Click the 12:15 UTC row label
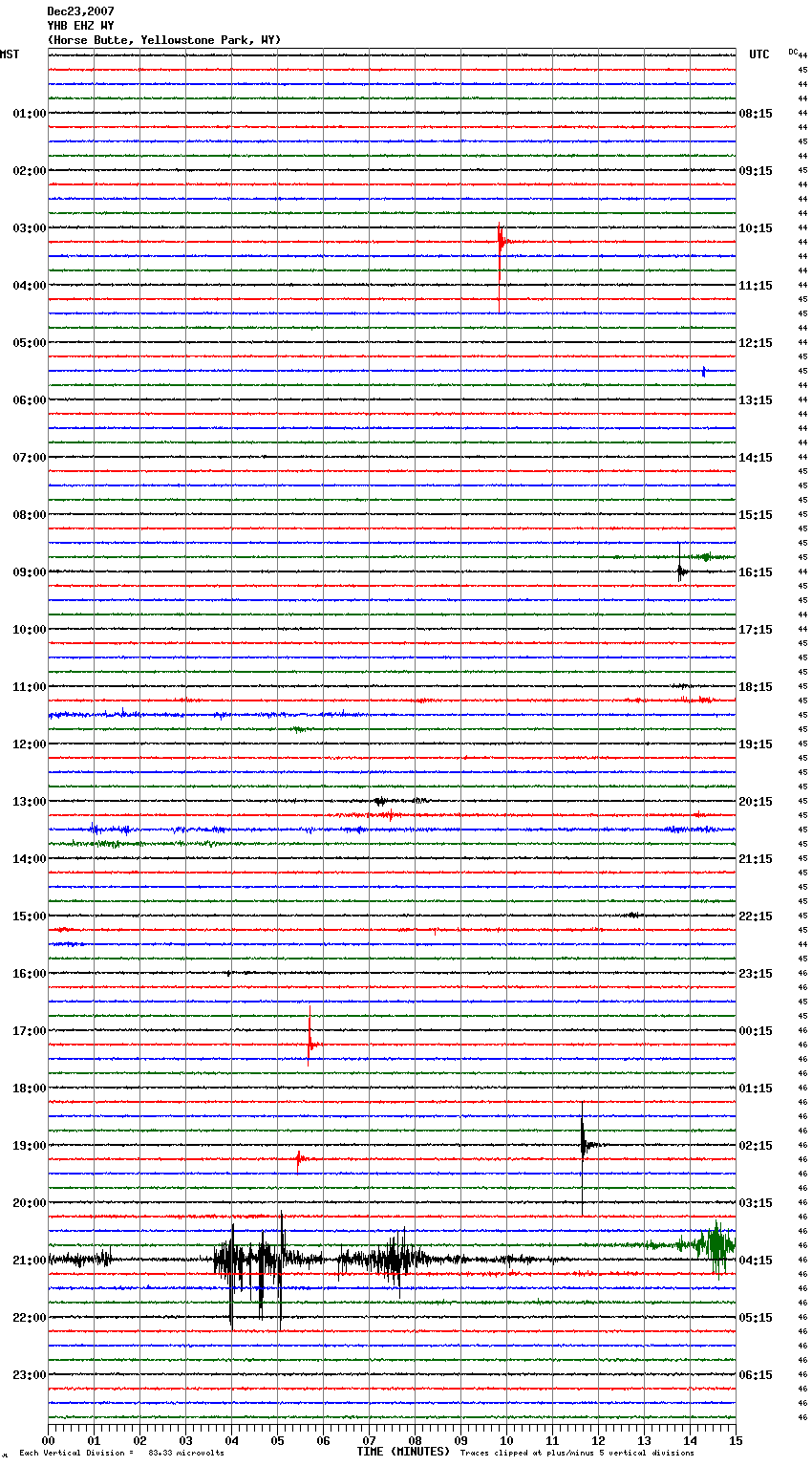The image size is (812, 1466). click(756, 343)
